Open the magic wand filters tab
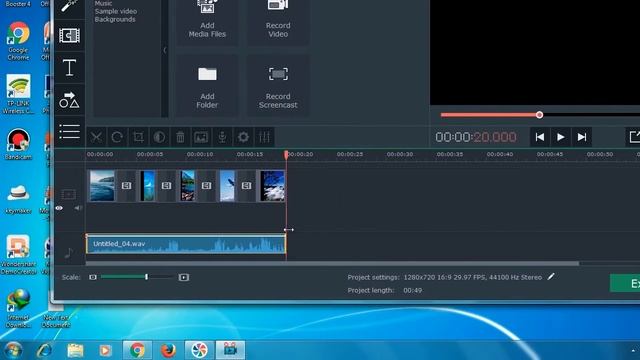Image resolution: width=640 pixels, height=360 pixels. [x=69, y=6]
